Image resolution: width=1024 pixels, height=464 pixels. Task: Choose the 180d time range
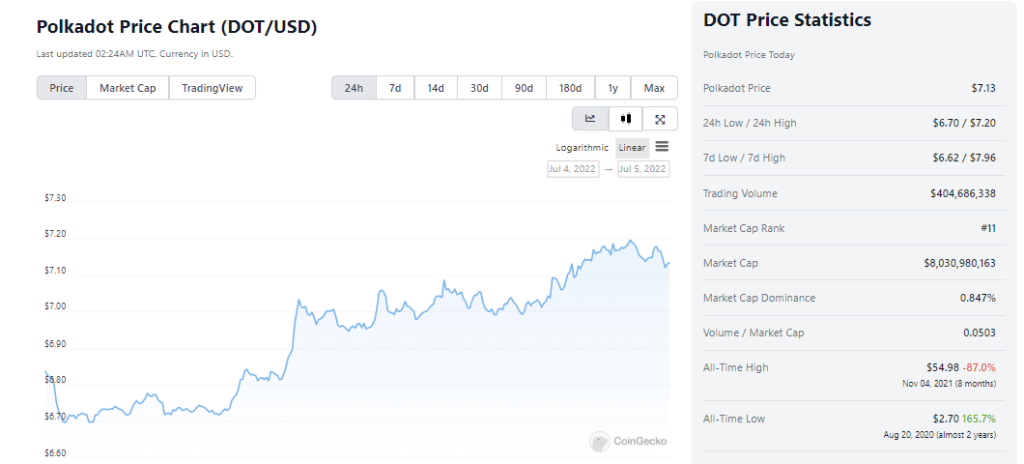(570, 88)
